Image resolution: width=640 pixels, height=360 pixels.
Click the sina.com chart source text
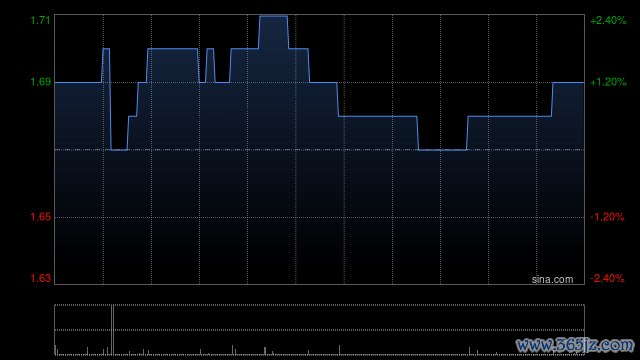552,280
